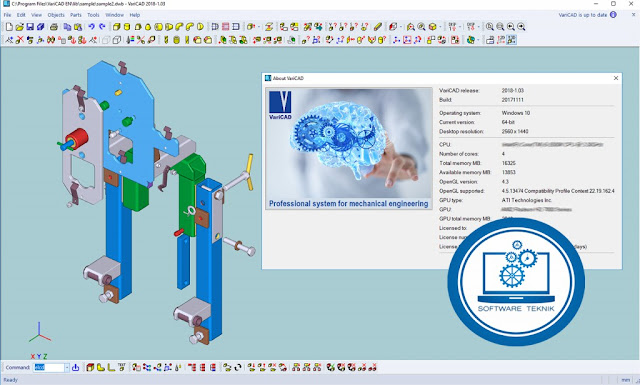Click the 'ATI Technologies Inc.' GPU type value
This screenshot has height=385, width=640.
click(527, 200)
